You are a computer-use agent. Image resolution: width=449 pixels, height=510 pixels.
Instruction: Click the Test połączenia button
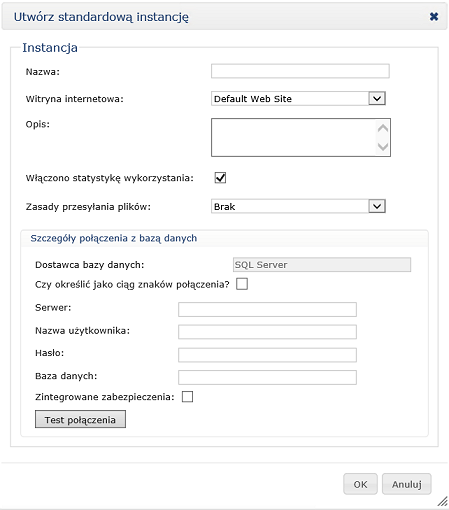pos(80,419)
